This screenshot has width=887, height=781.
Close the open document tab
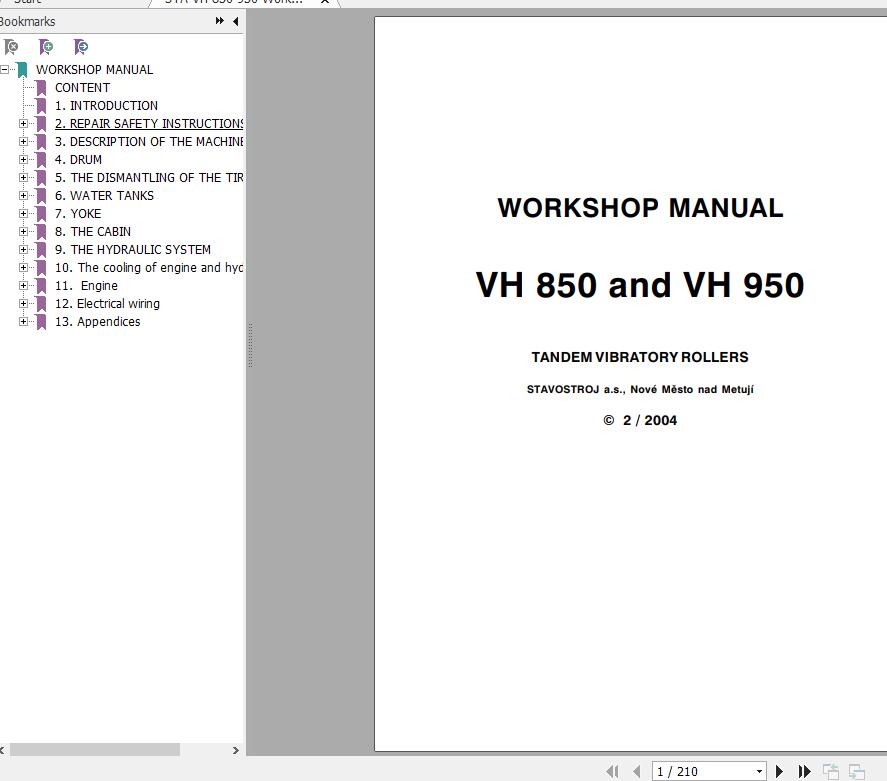click(x=325, y=2)
